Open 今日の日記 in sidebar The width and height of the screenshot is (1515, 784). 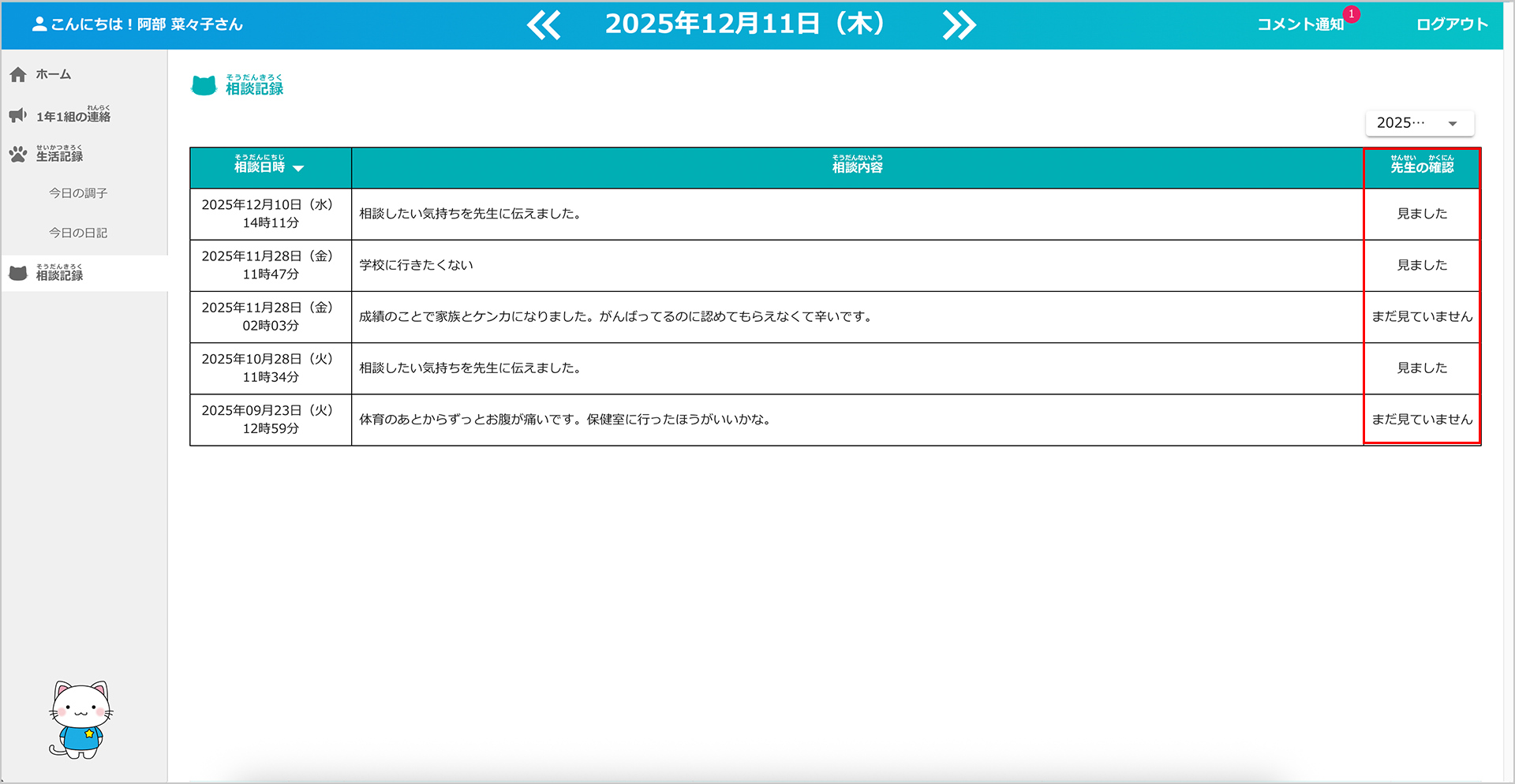[x=78, y=233]
